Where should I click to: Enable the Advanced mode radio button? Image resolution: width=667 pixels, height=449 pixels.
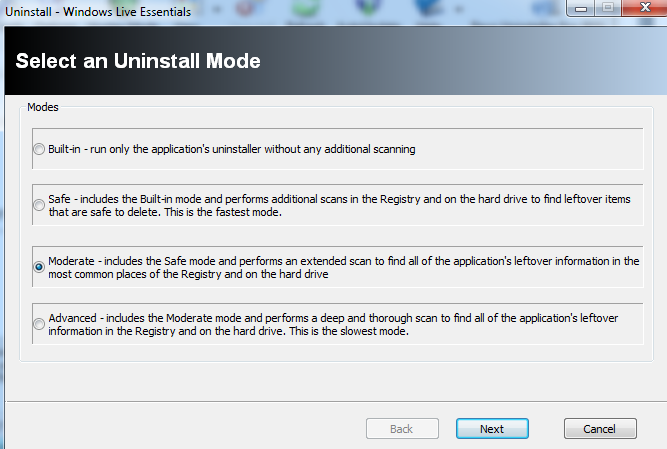39,324
